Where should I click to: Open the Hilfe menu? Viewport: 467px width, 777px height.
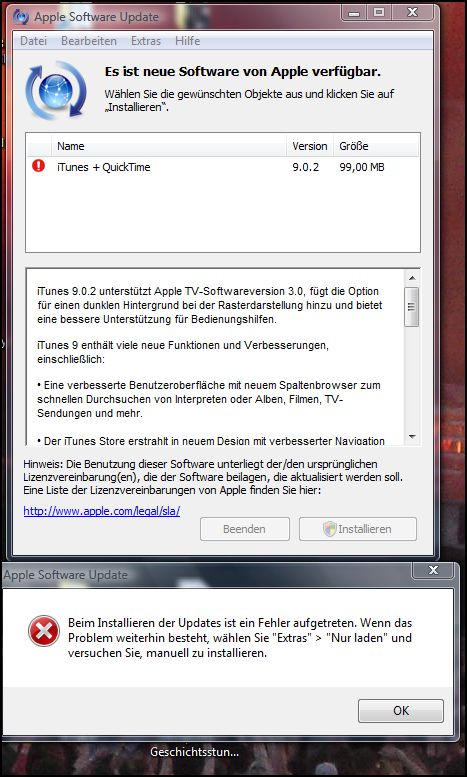[x=187, y=41]
